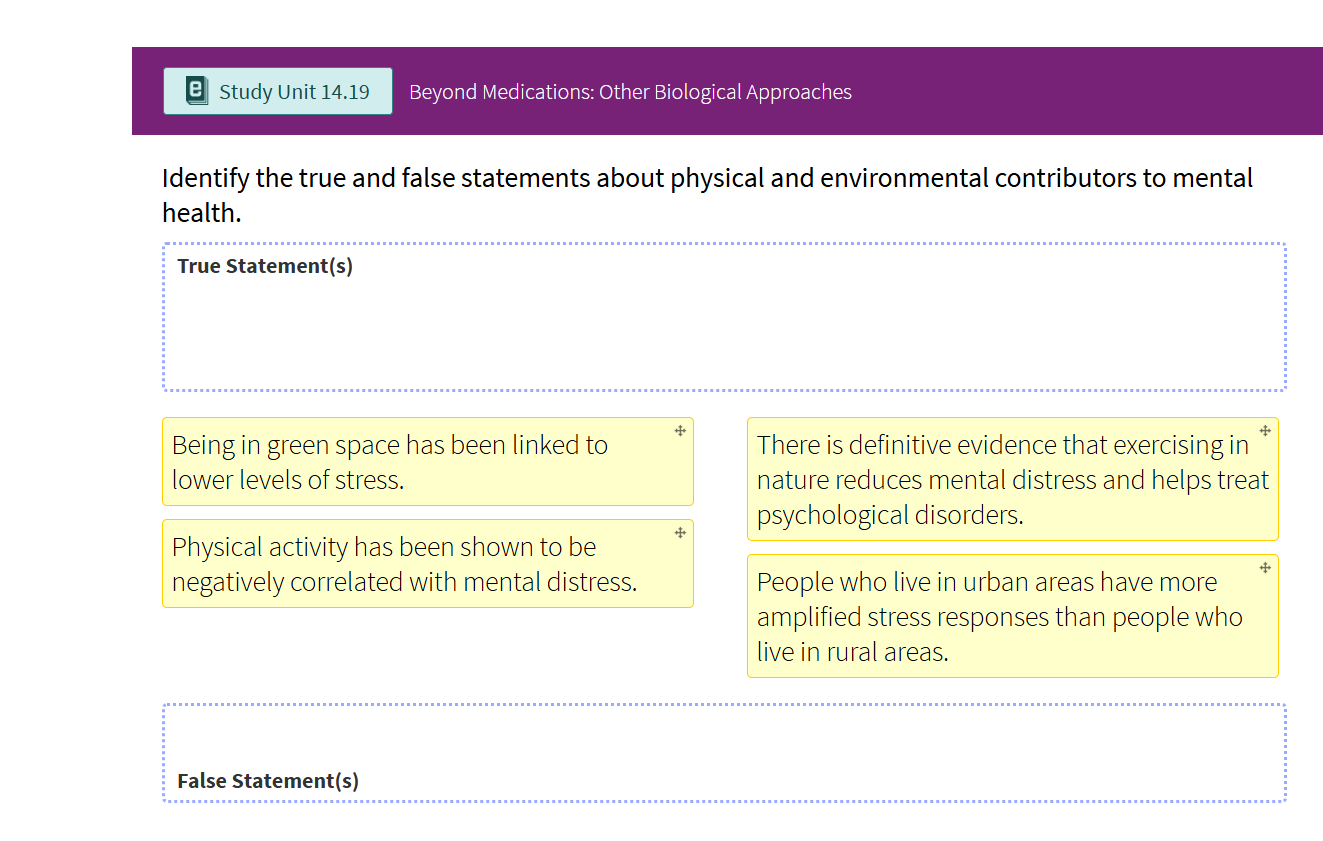Image resolution: width=1323 pixels, height=841 pixels.
Task: Grab the move handle on urban areas card
Action: pos(1265,568)
